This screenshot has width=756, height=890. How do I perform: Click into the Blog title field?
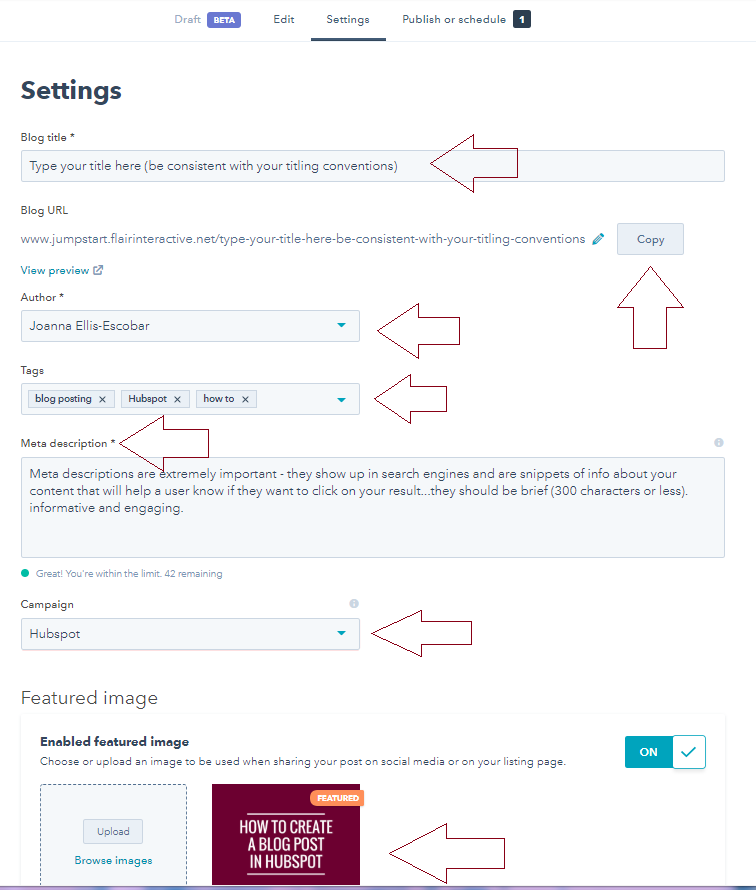(x=372, y=166)
